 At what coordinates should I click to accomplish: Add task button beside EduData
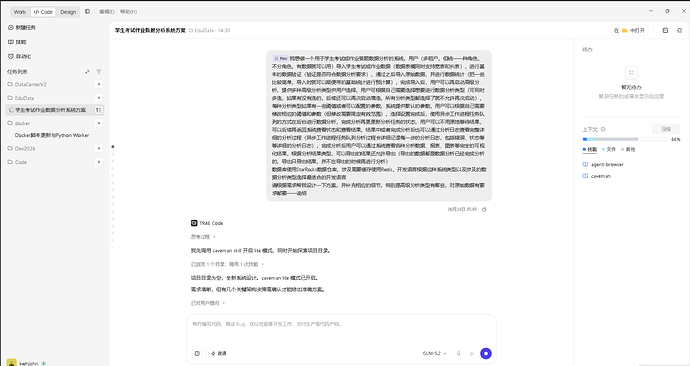(99, 98)
